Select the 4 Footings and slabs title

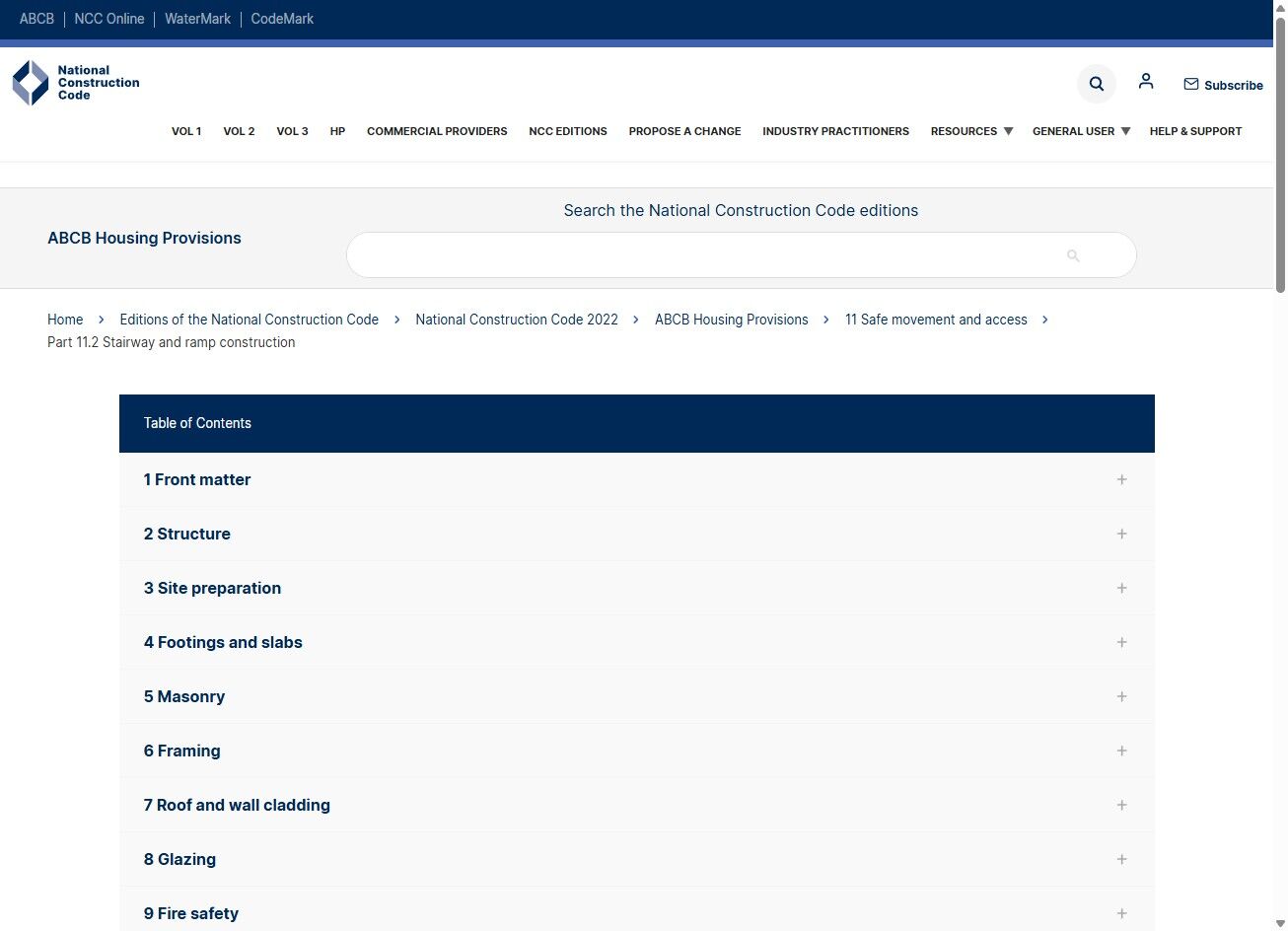pyautogui.click(x=223, y=642)
